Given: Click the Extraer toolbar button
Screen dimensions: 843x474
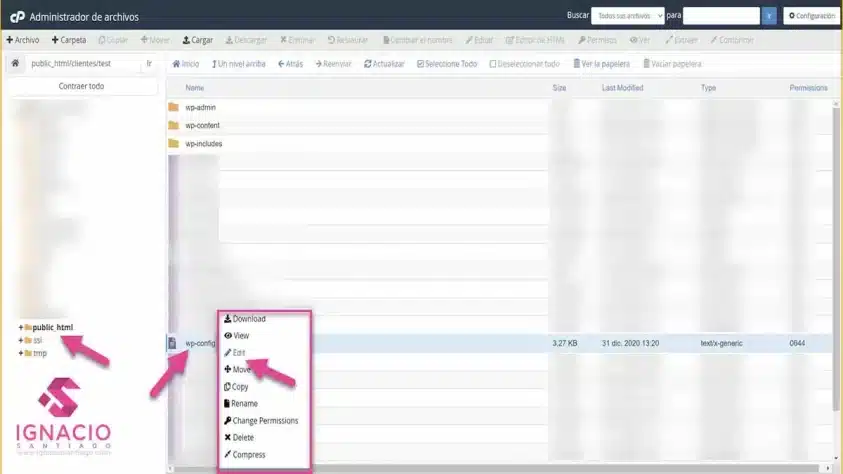Looking at the screenshot, I should point(681,40).
